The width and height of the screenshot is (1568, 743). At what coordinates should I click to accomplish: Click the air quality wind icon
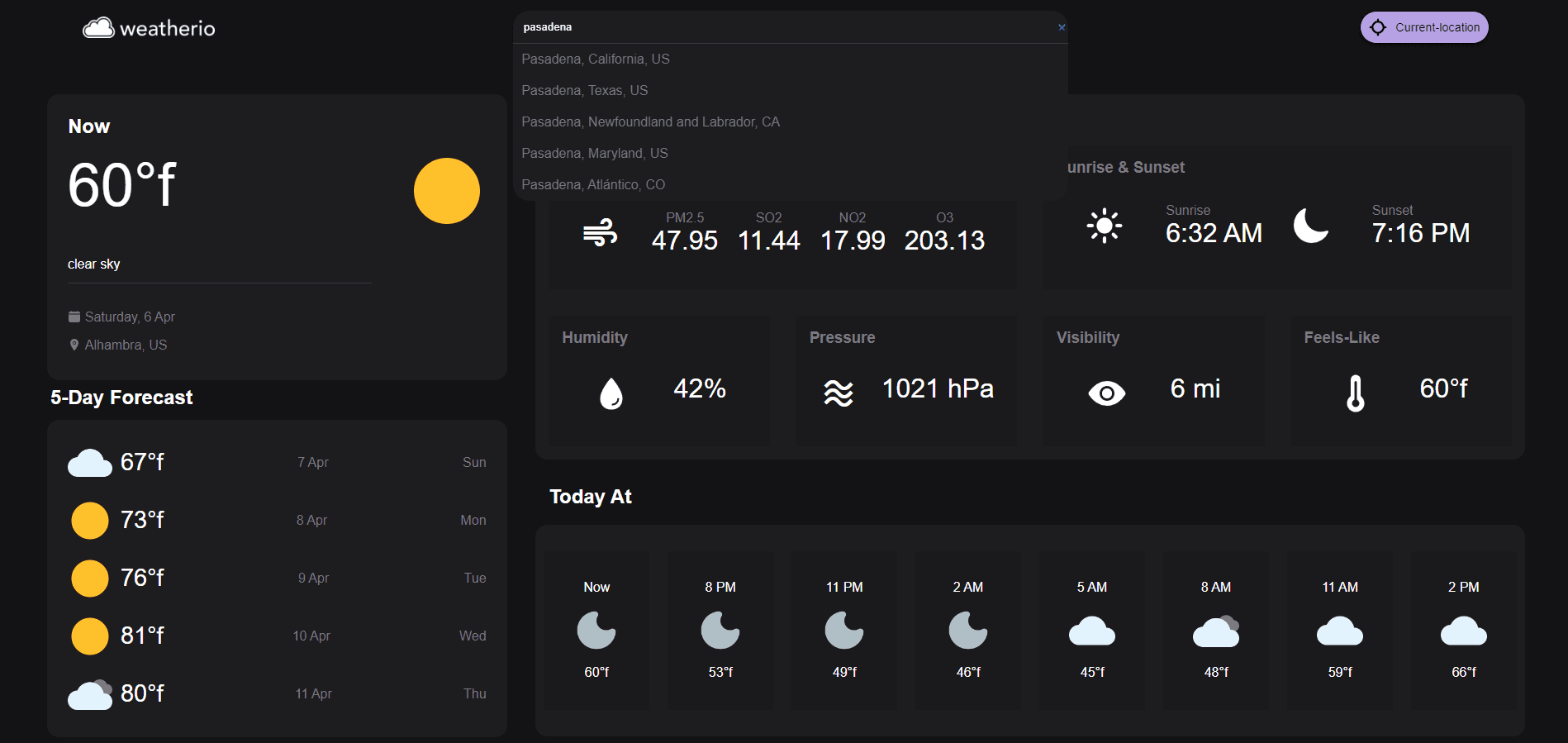601,232
